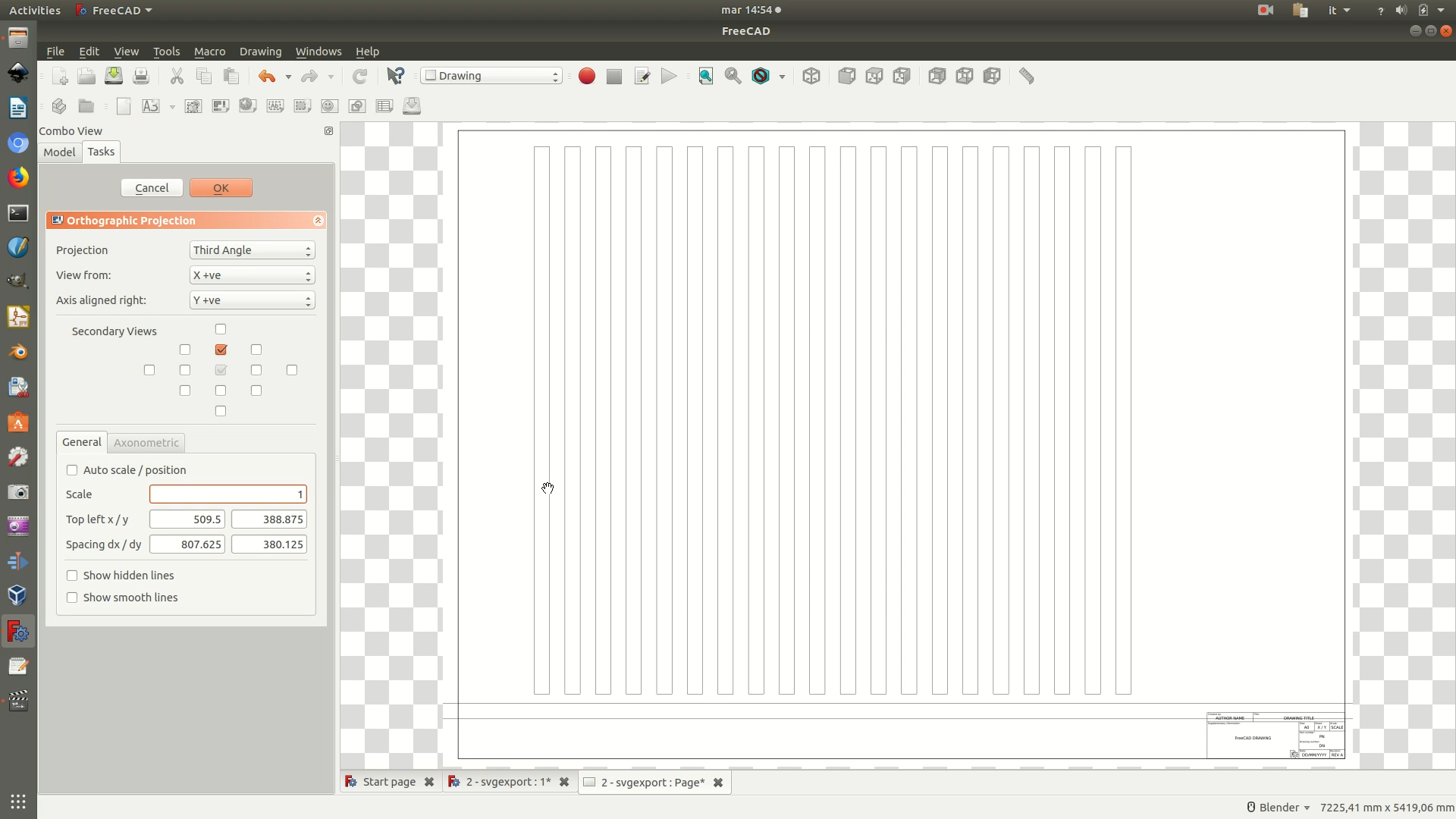Click the Open browser view globe icon
Viewport: 1456px width, 819px height.
coord(248,106)
